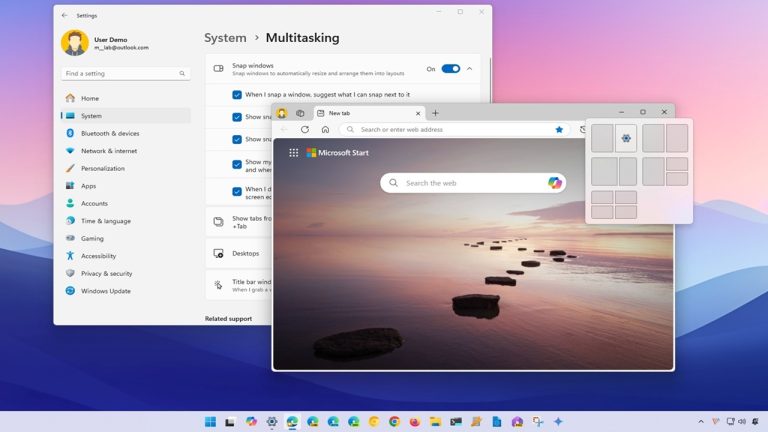Open the Settings gear in the taskbar

272,422
